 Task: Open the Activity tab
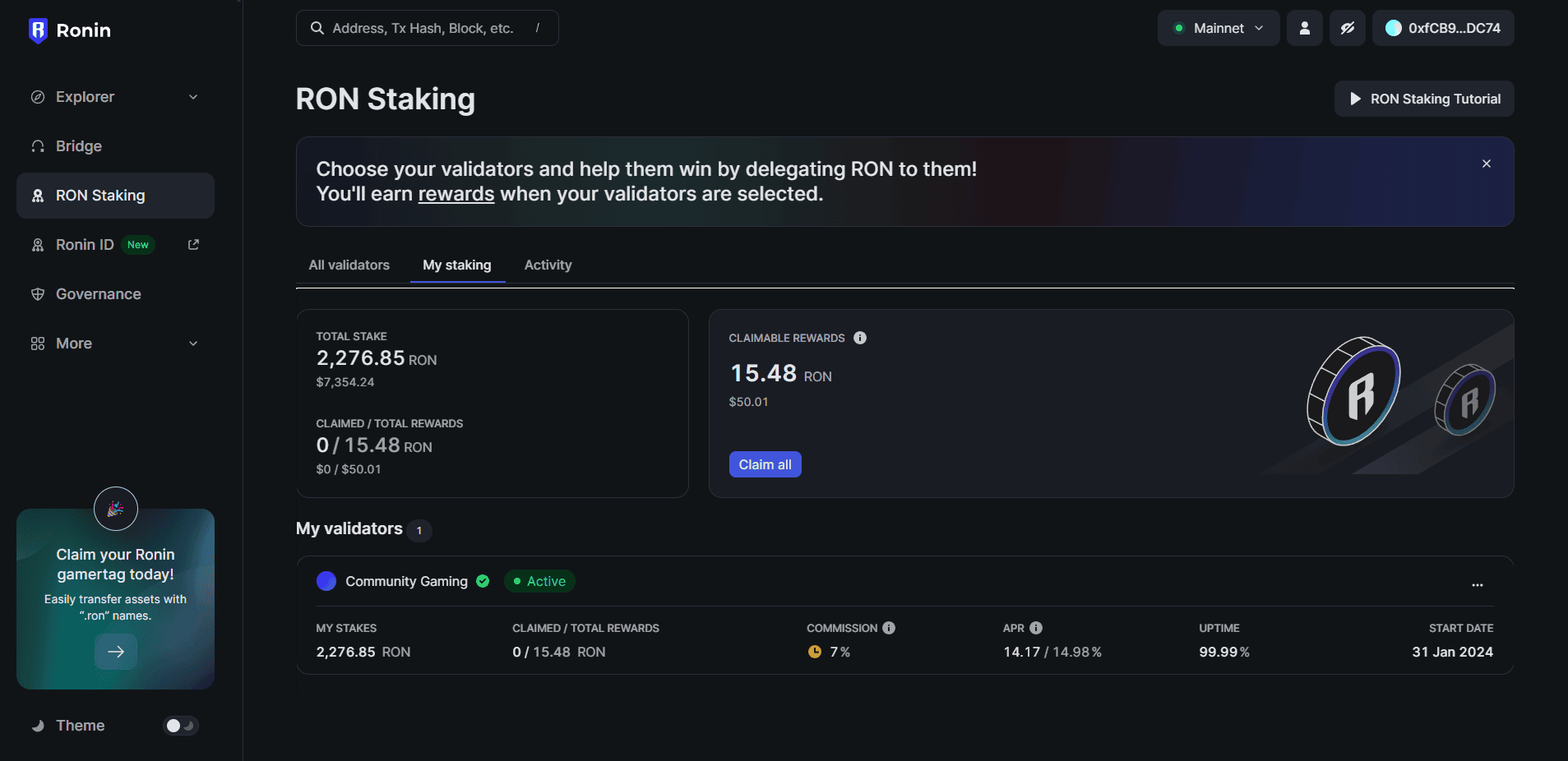tap(548, 265)
